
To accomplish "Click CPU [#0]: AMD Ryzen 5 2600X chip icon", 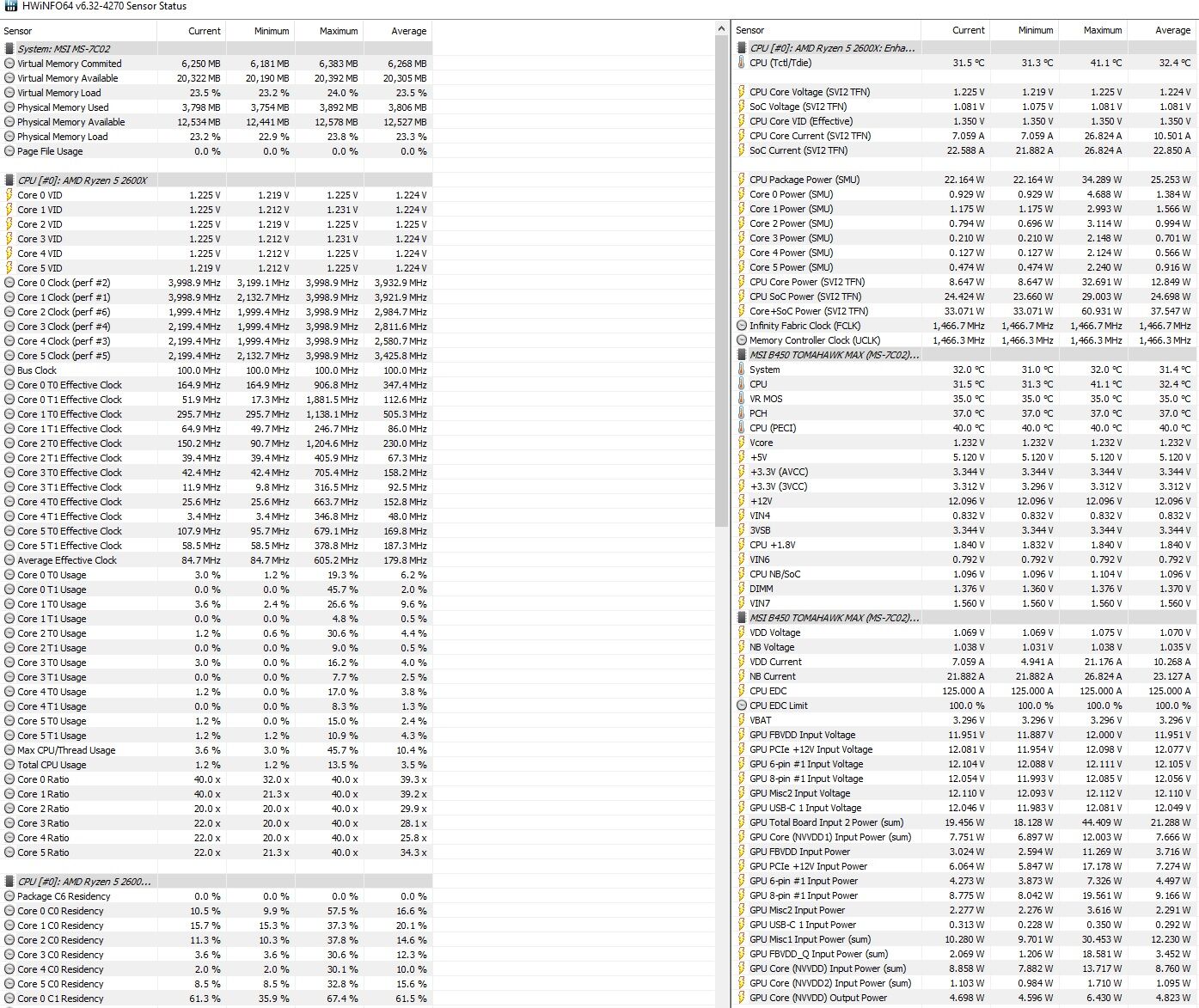I will (9, 180).
